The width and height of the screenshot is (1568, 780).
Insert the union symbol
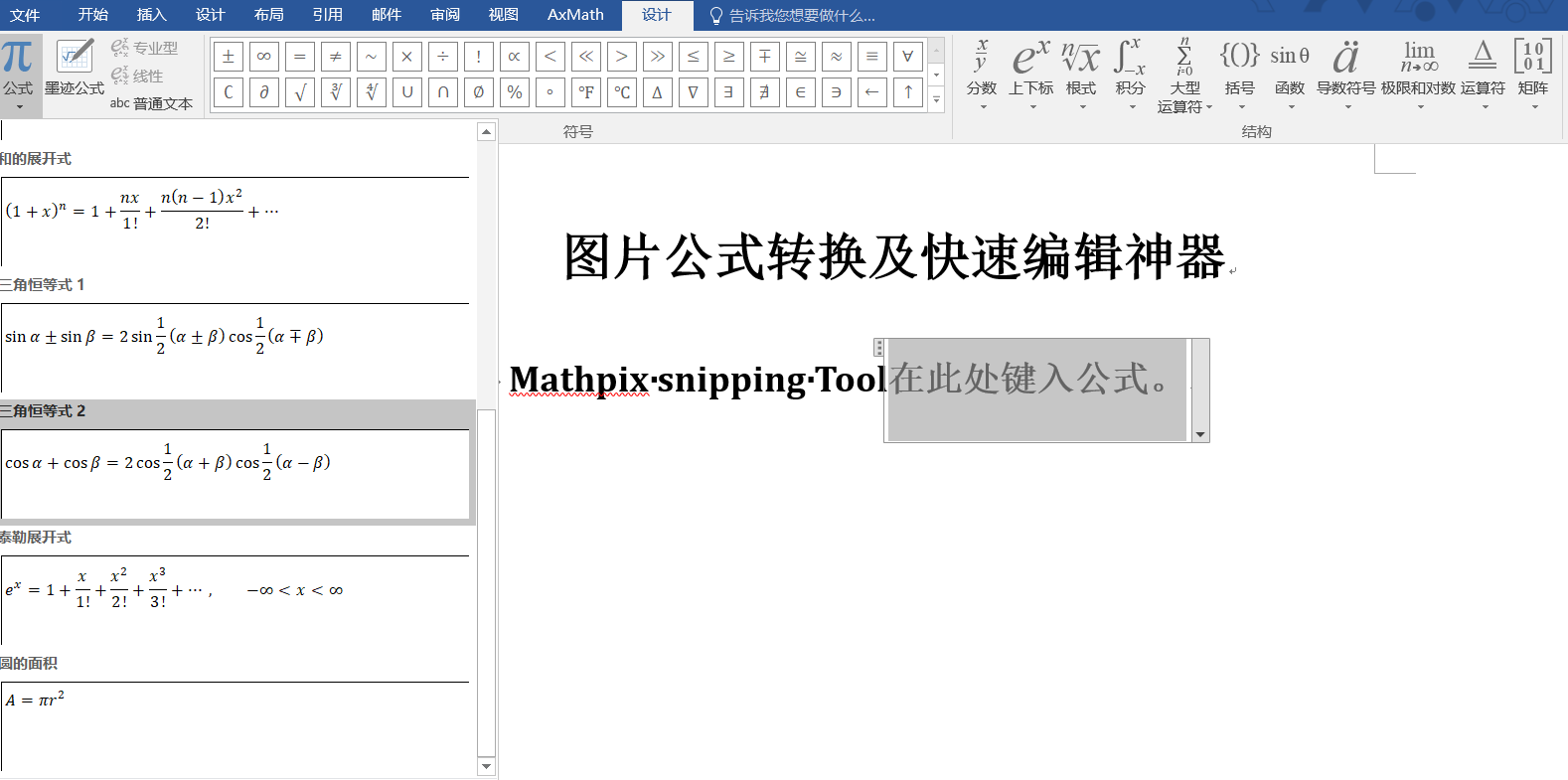(407, 92)
